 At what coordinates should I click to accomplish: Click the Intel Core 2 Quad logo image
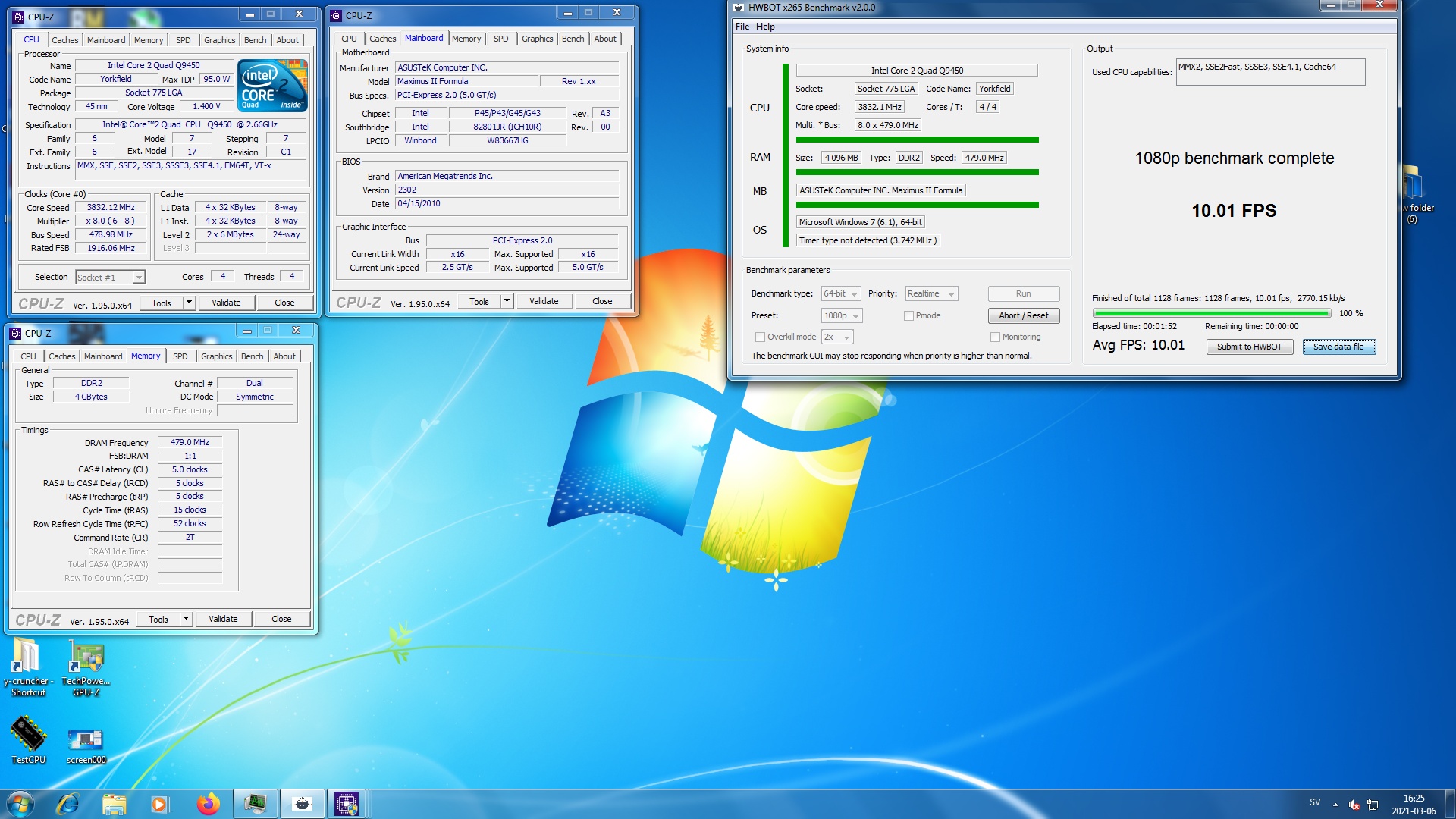click(x=272, y=86)
